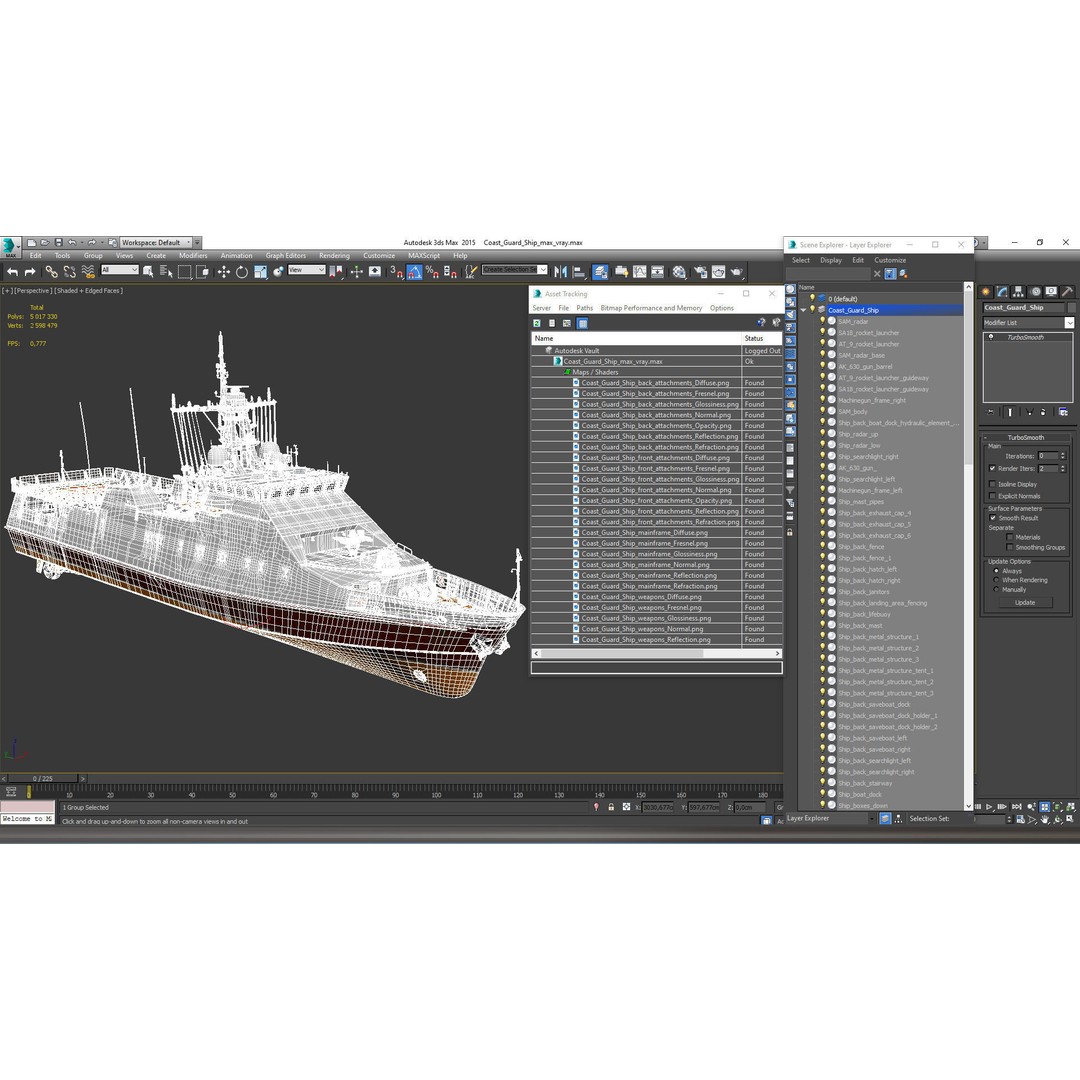The image size is (1080, 1080).
Task: Click the Undo arrow in main toolbar
Action: click(x=12, y=272)
